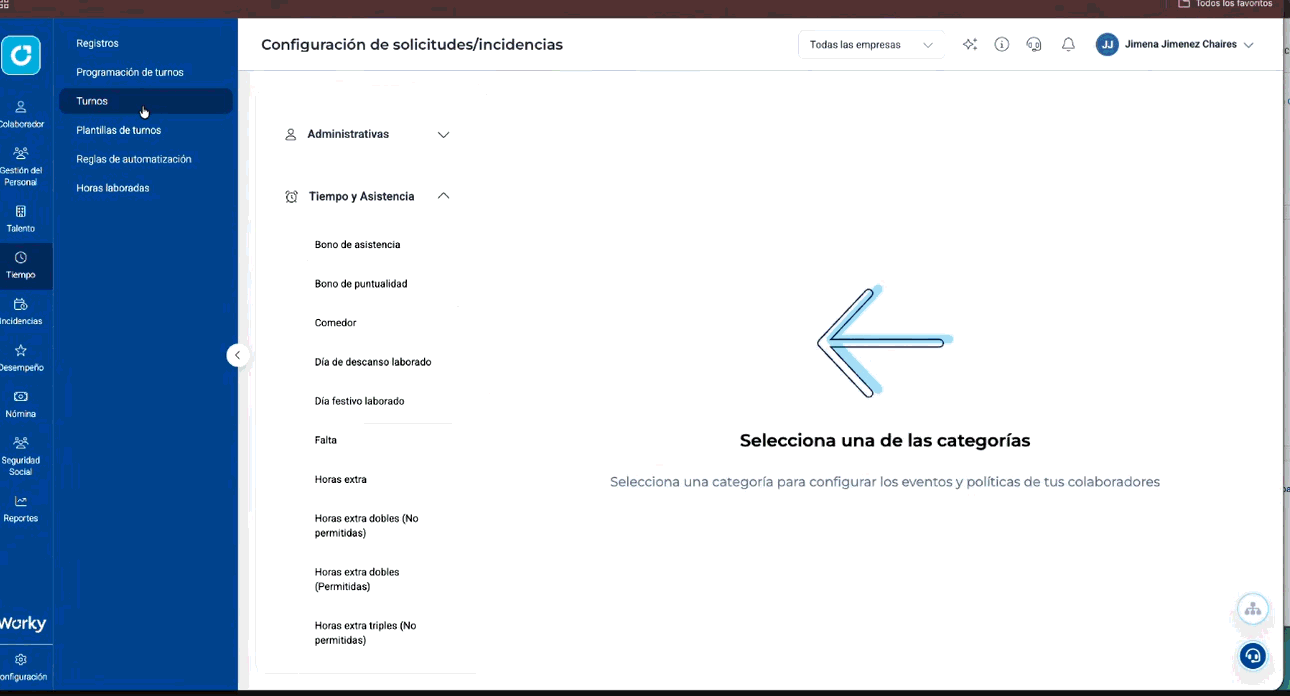
Task: Open the org chart floating button
Action: 1252,609
